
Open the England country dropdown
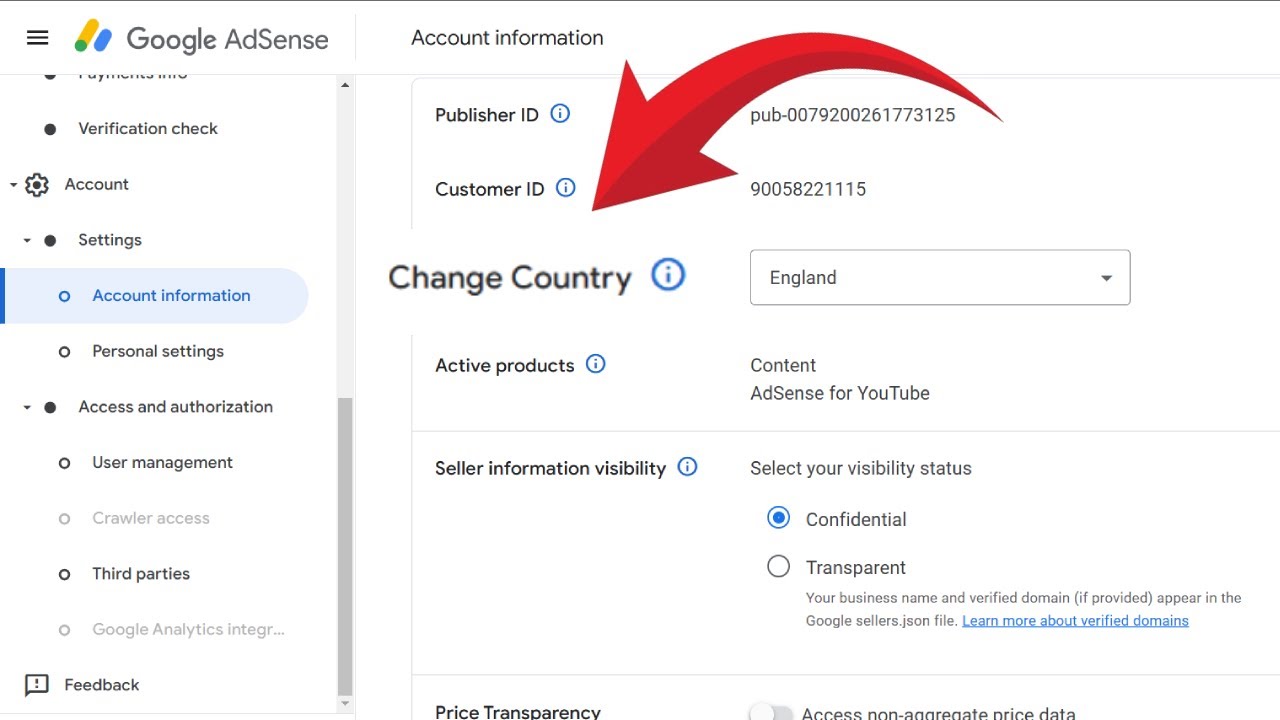pos(940,277)
